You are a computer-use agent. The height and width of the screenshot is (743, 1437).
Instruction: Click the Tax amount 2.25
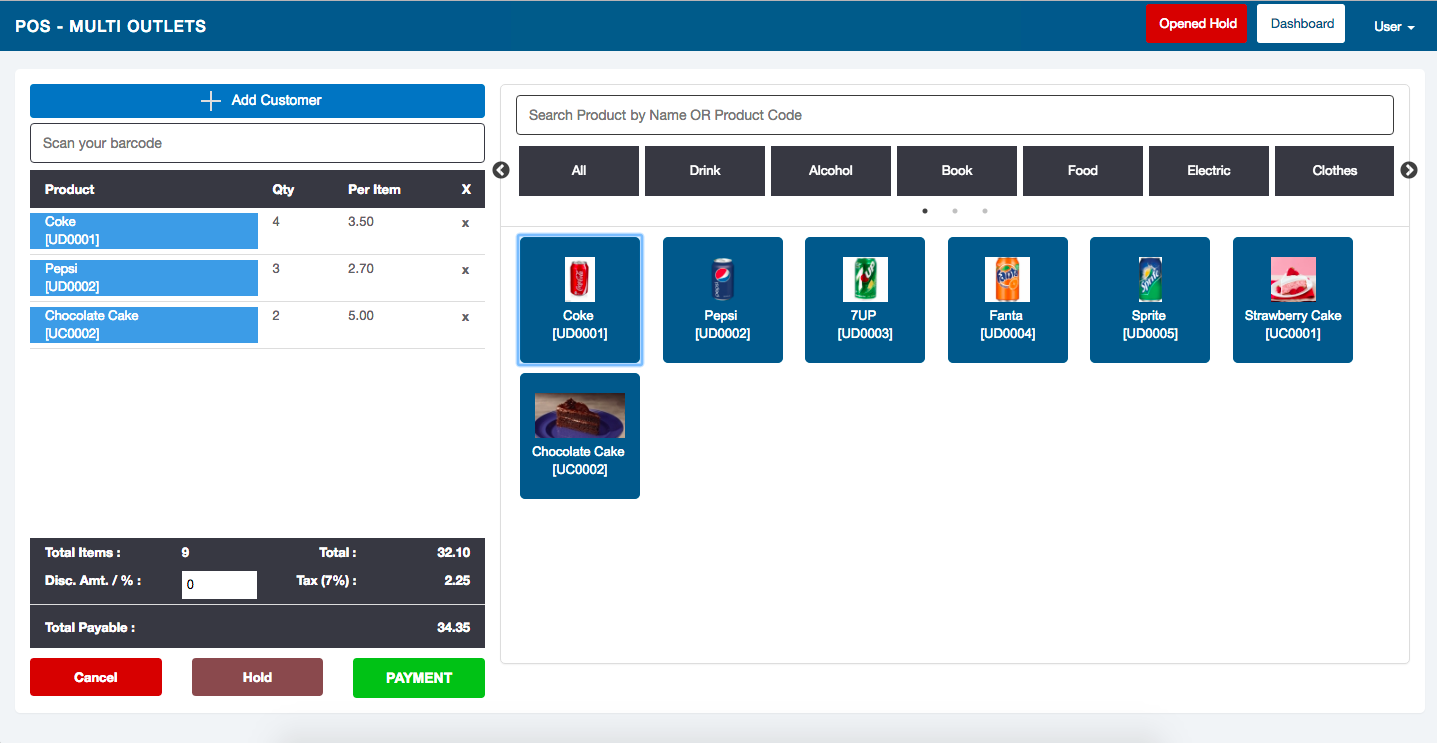457,580
